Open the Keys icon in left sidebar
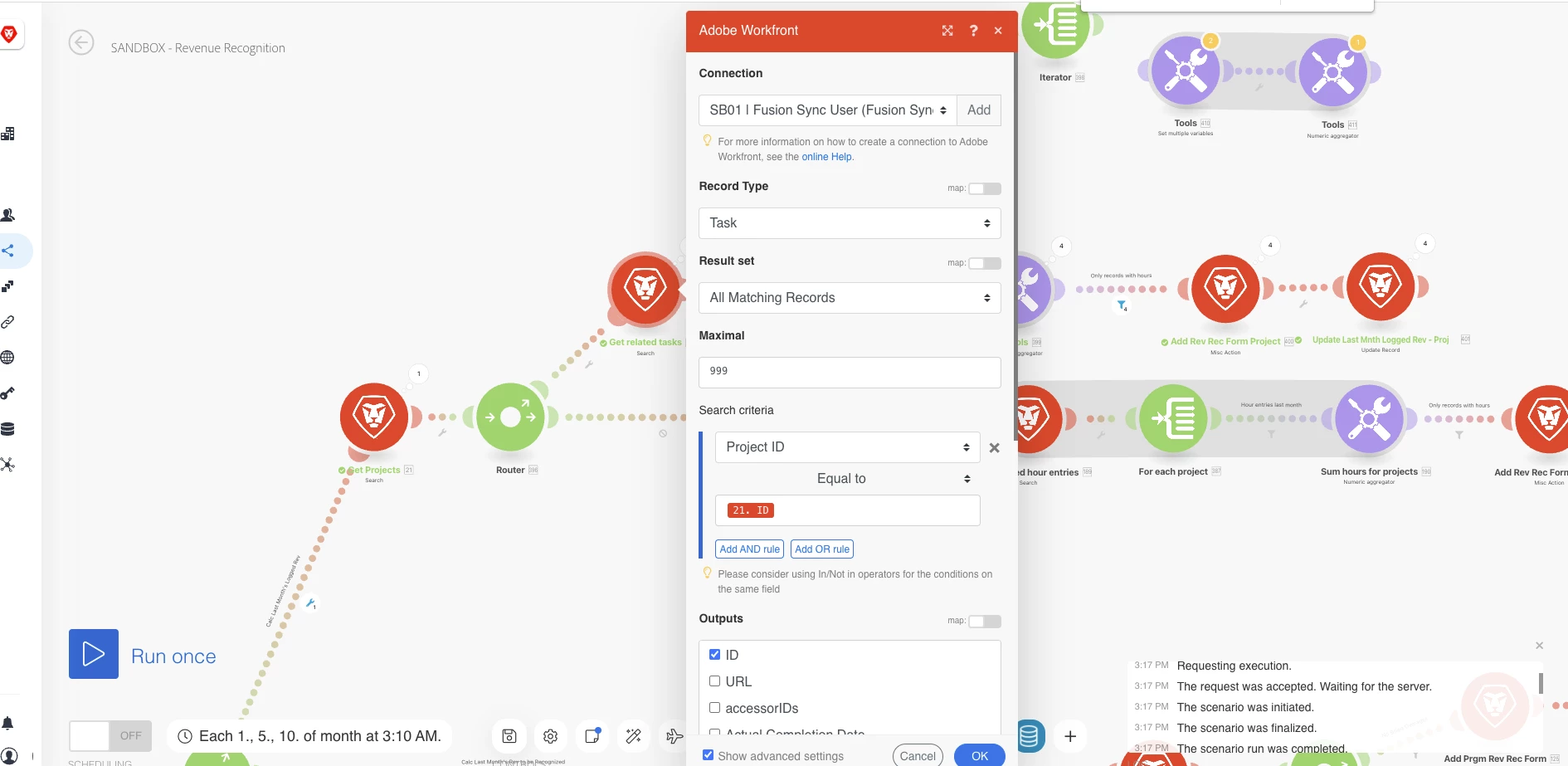Screen dimensions: 1568x766 click(x=7, y=393)
